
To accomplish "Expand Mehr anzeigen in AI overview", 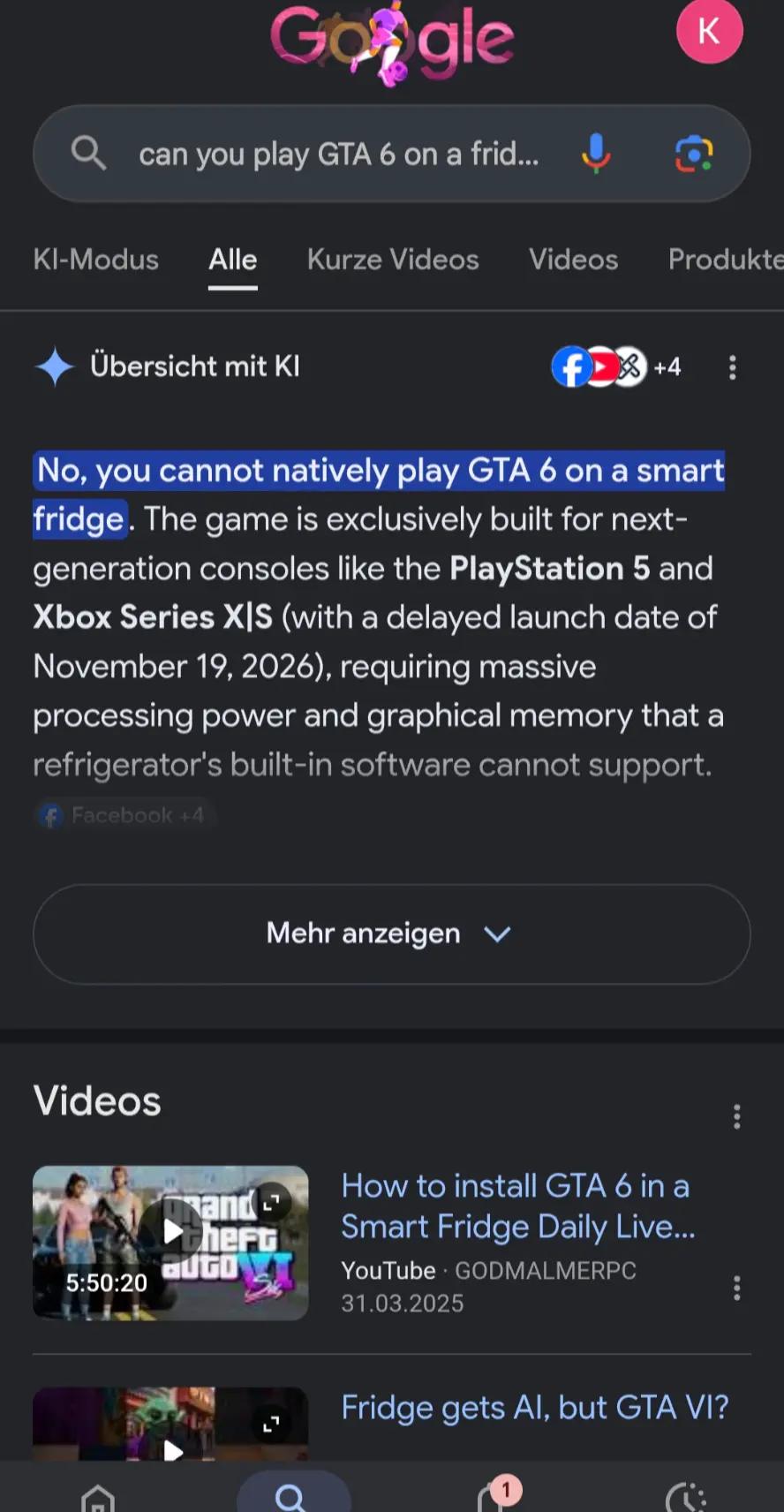I will (x=391, y=934).
